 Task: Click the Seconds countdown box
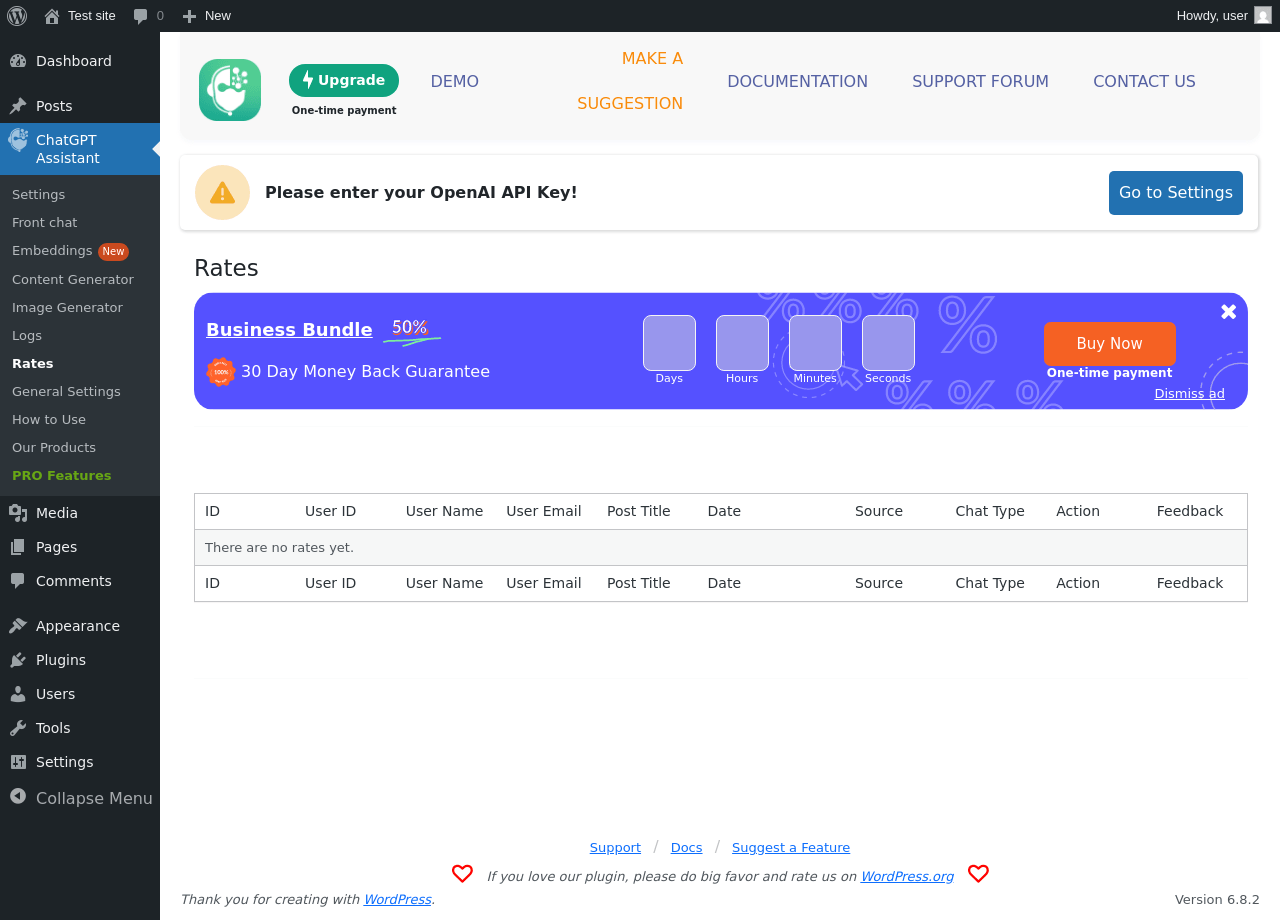point(888,343)
